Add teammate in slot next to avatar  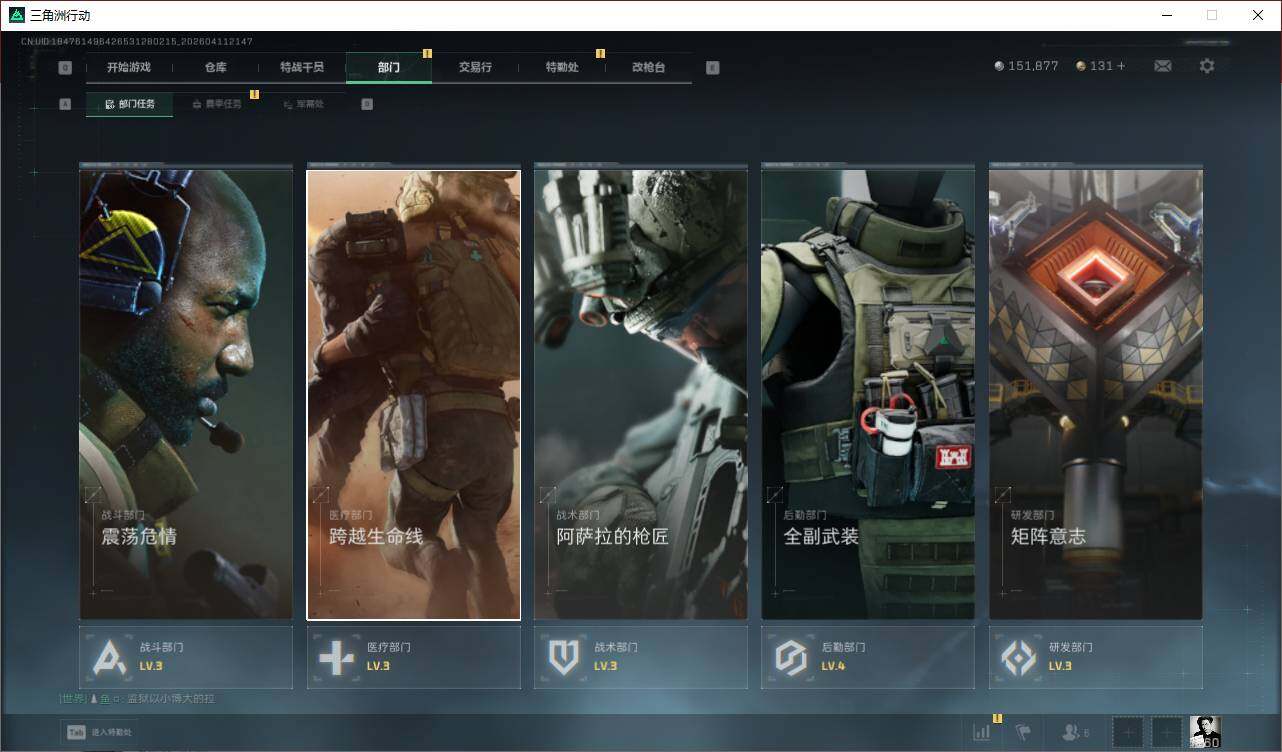coord(1166,732)
